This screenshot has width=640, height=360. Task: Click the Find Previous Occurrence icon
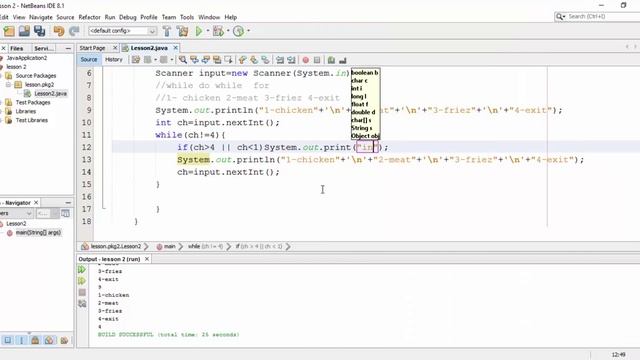[194, 60]
